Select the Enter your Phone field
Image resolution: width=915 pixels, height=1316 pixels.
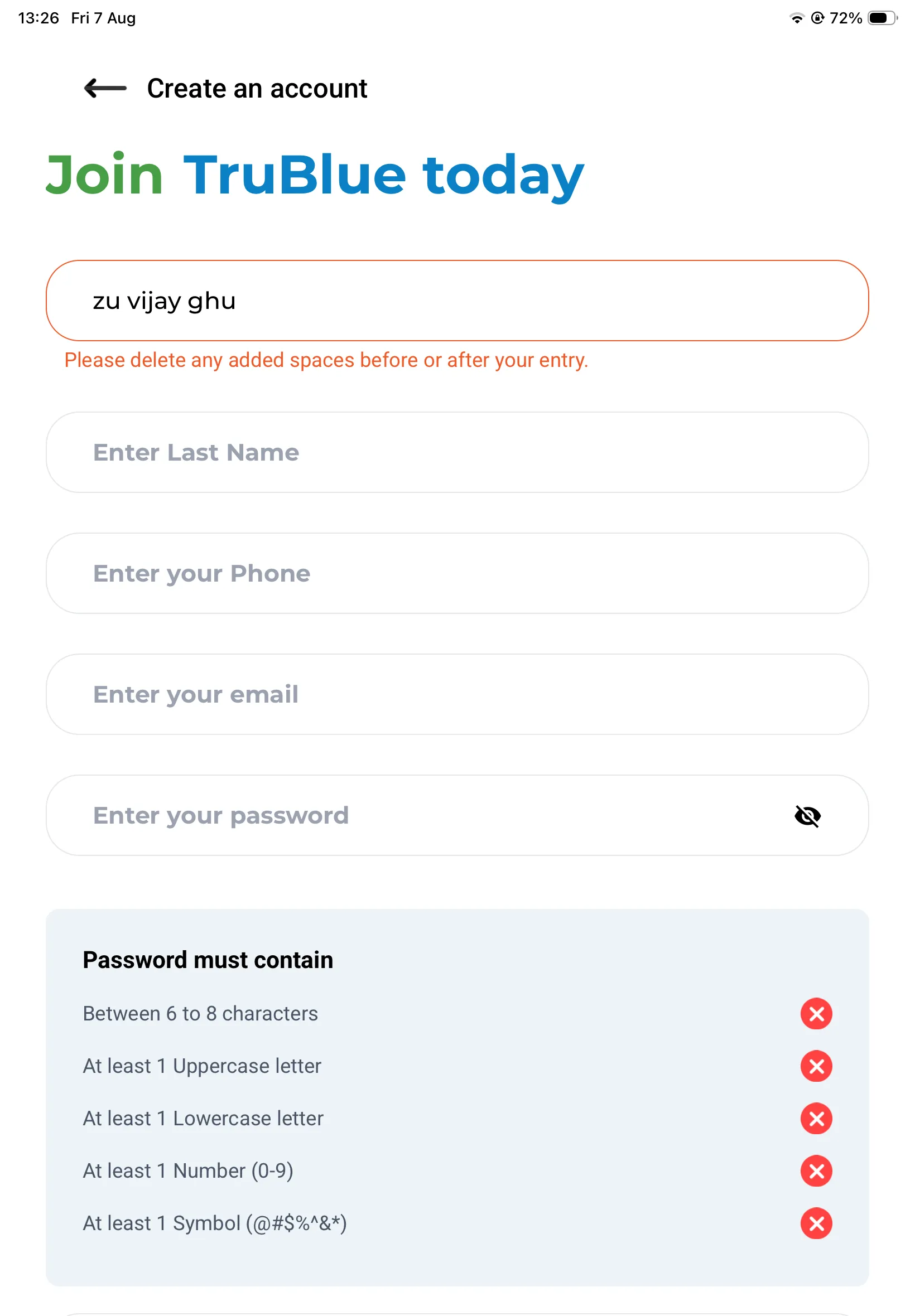(x=457, y=573)
